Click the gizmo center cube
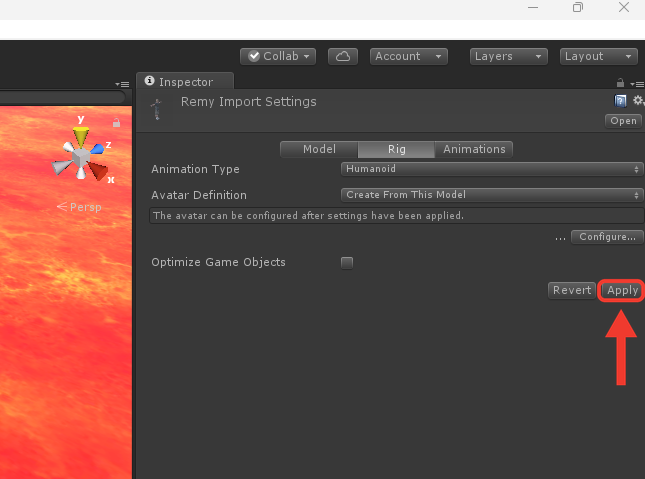This screenshot has width=645, height=479. click(x=81, y=157)
